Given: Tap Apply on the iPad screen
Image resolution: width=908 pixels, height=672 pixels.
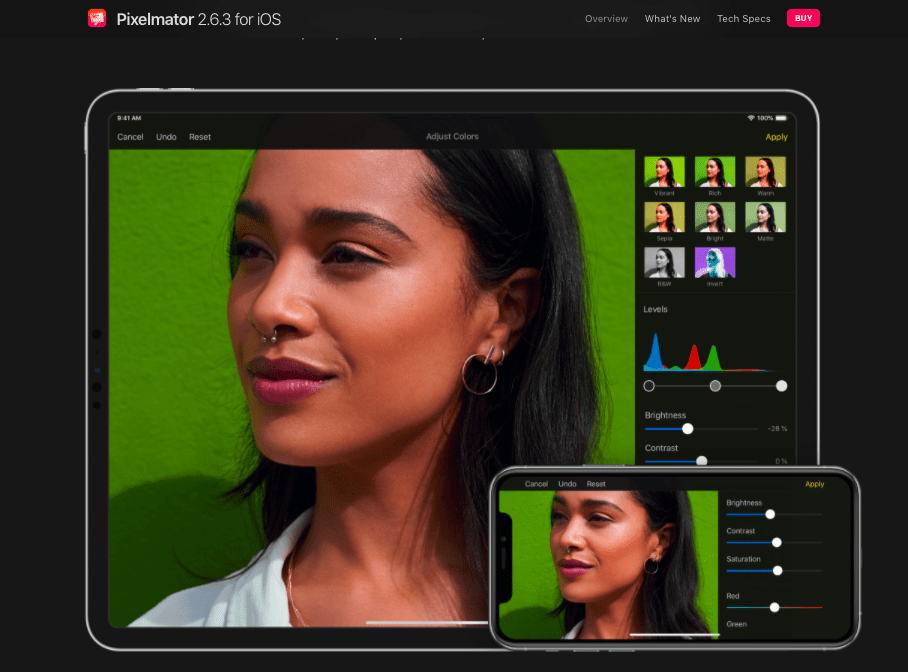Looking at the screenshot, I should coord(776,137).
